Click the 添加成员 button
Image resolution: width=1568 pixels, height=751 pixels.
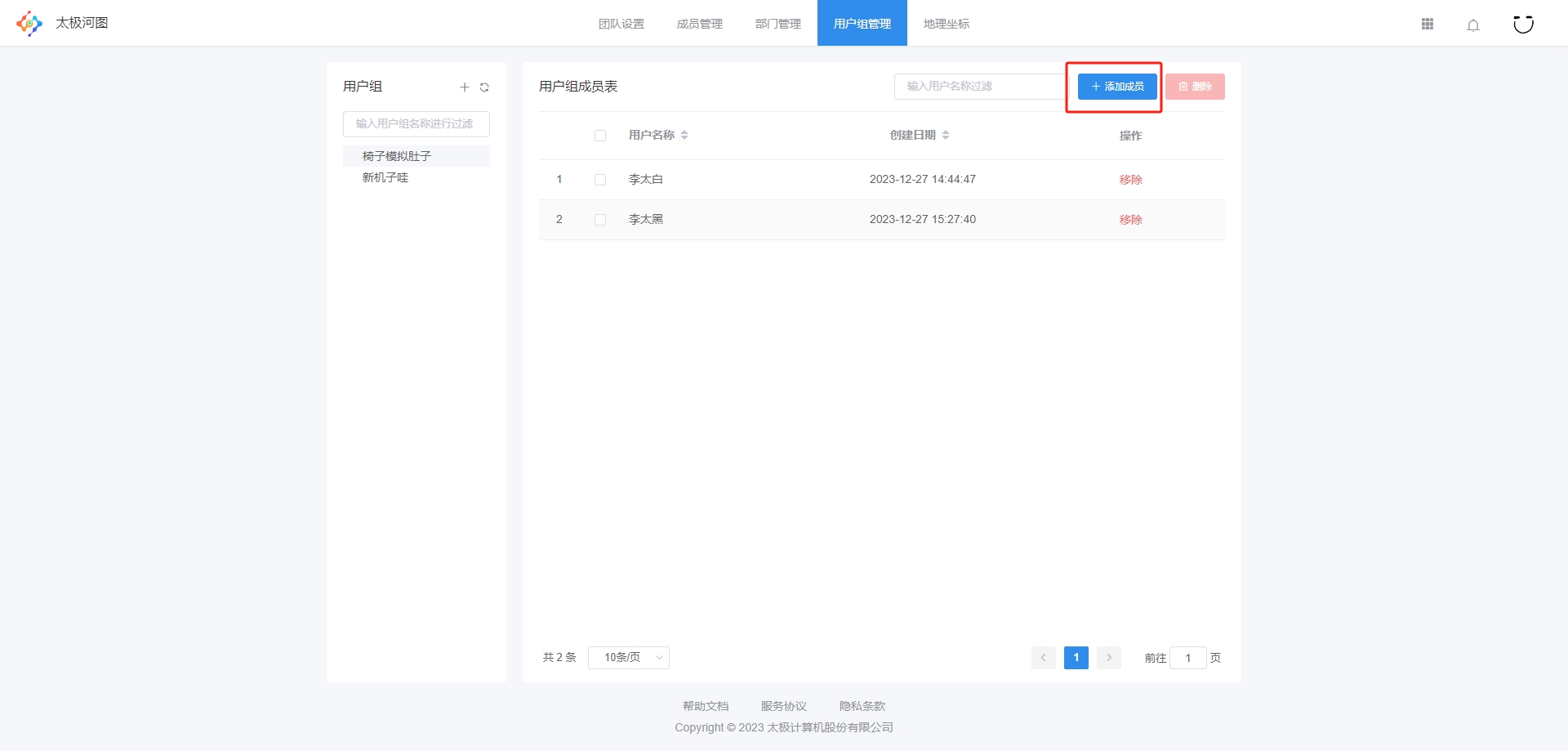coord(1117,87)
